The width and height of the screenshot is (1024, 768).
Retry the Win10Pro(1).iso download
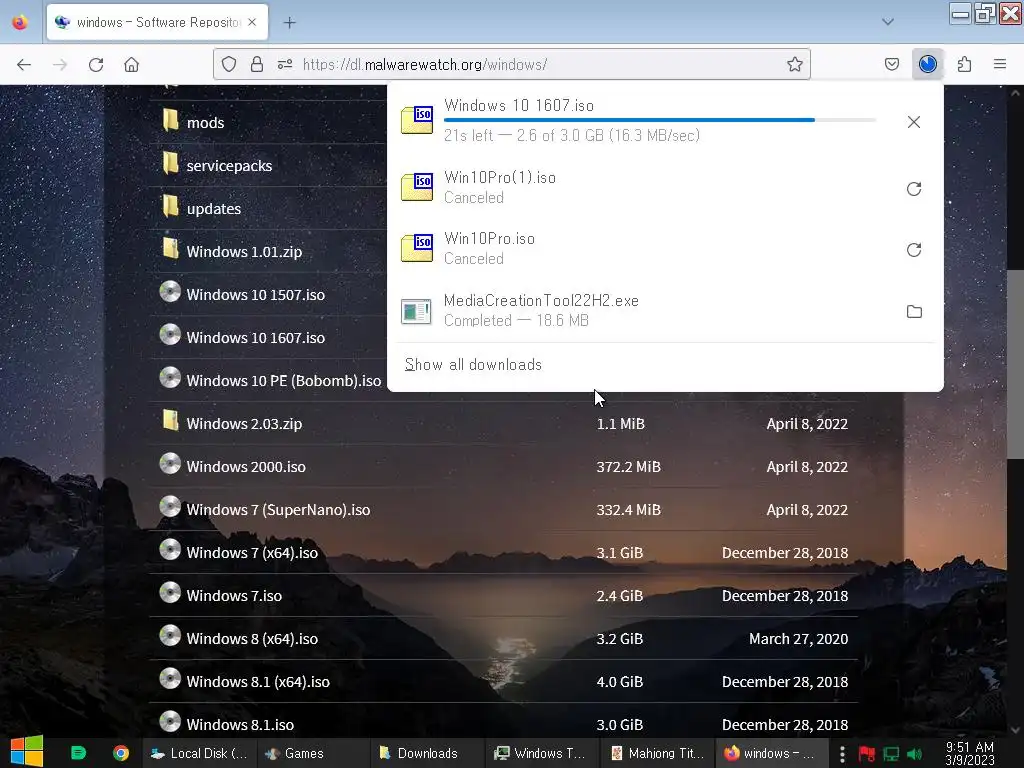point(914,189)
